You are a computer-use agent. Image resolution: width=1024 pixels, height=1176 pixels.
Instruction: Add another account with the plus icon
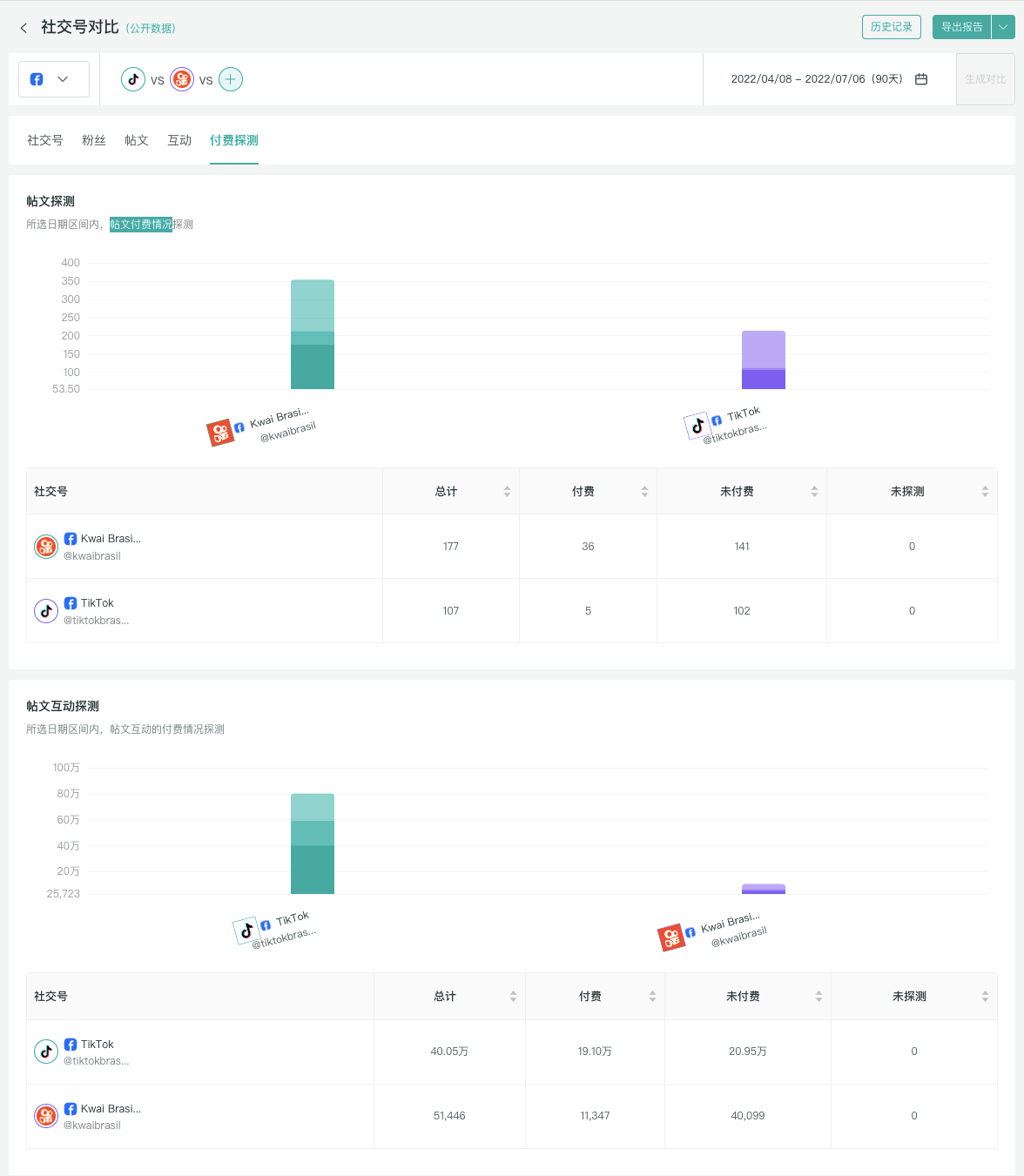[231, 79]
